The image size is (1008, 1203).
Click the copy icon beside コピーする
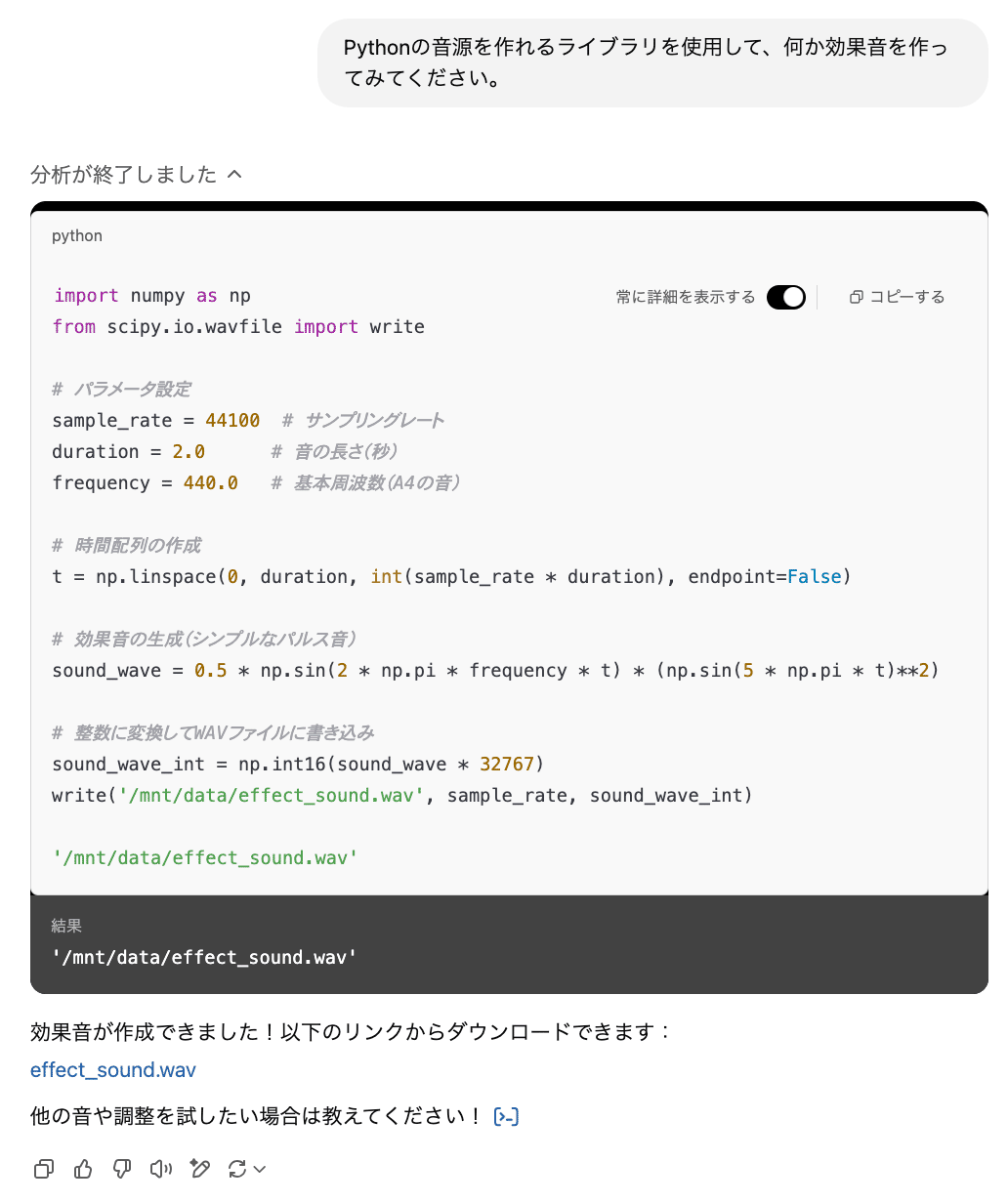click(x=857, y=297)
